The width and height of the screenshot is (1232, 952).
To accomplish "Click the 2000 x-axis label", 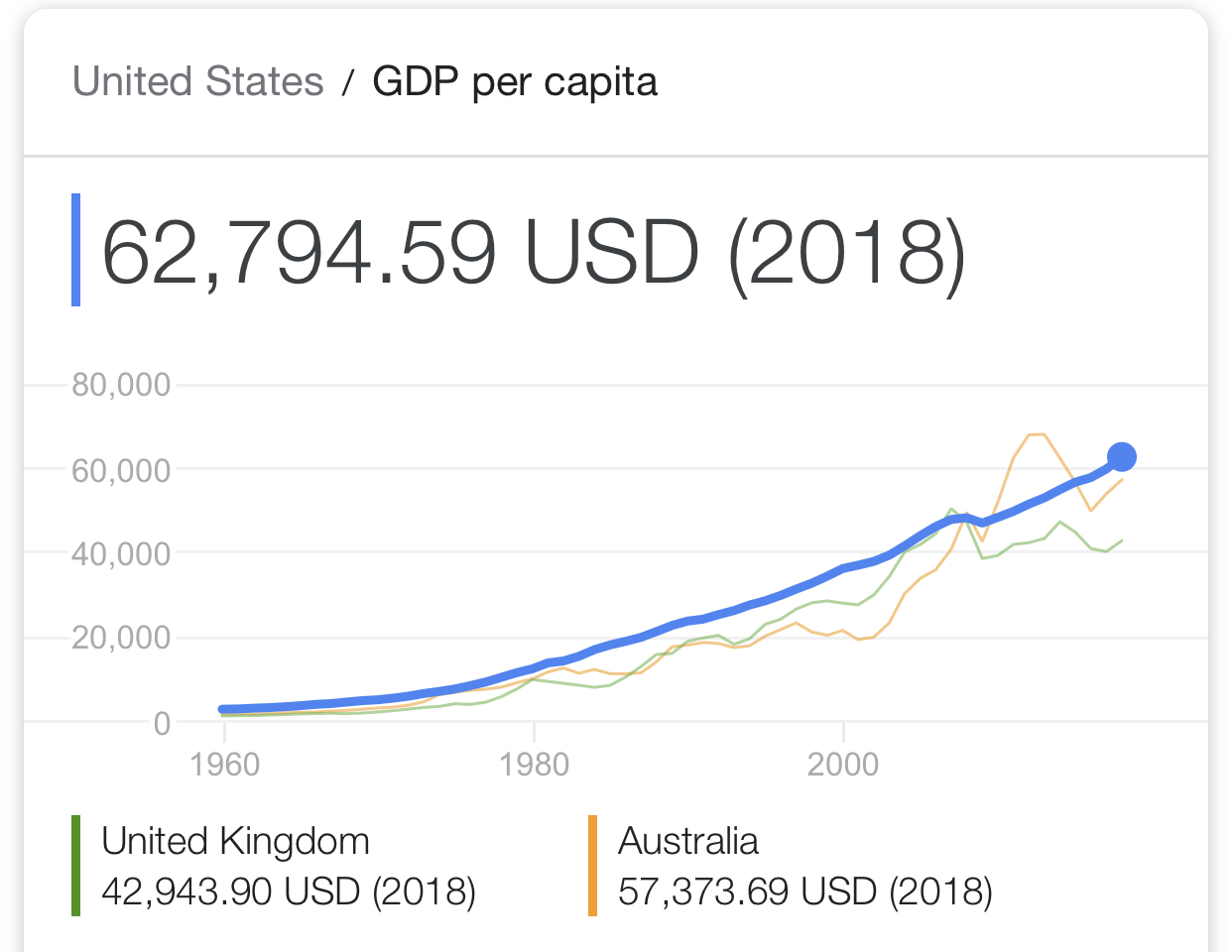I will pyautogui.click(x=843, y=765).
